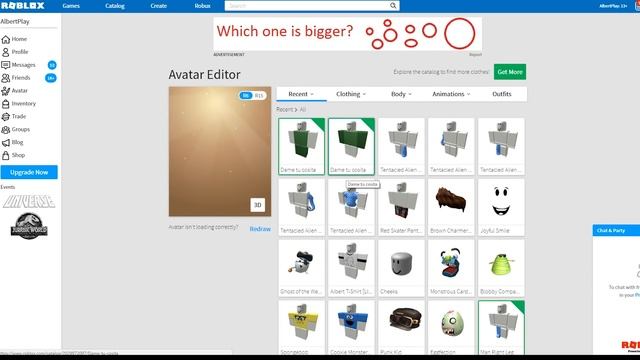
Task: Open Games in top navigation
Action: click(71, 6)
